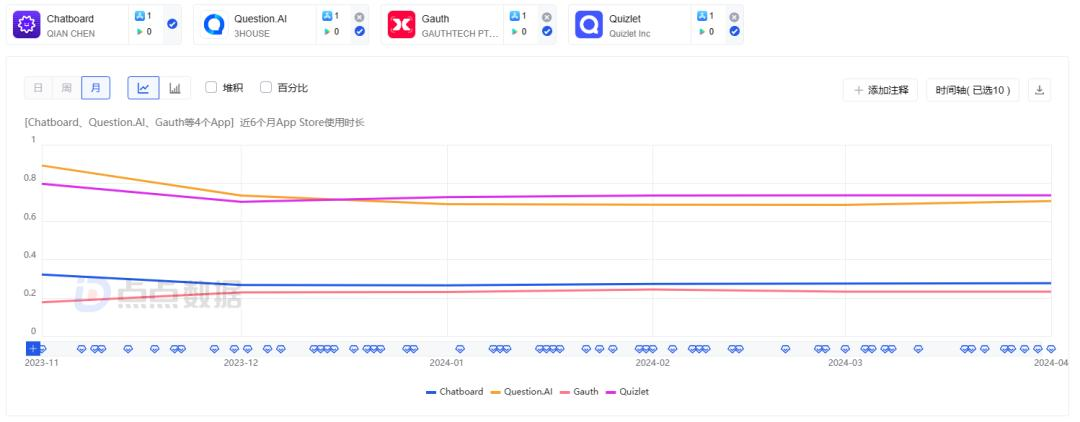Click the App Store icon on Question.AI card
Image resolution: width=1080 pixels, height=422 pixels.
(327, 16)
